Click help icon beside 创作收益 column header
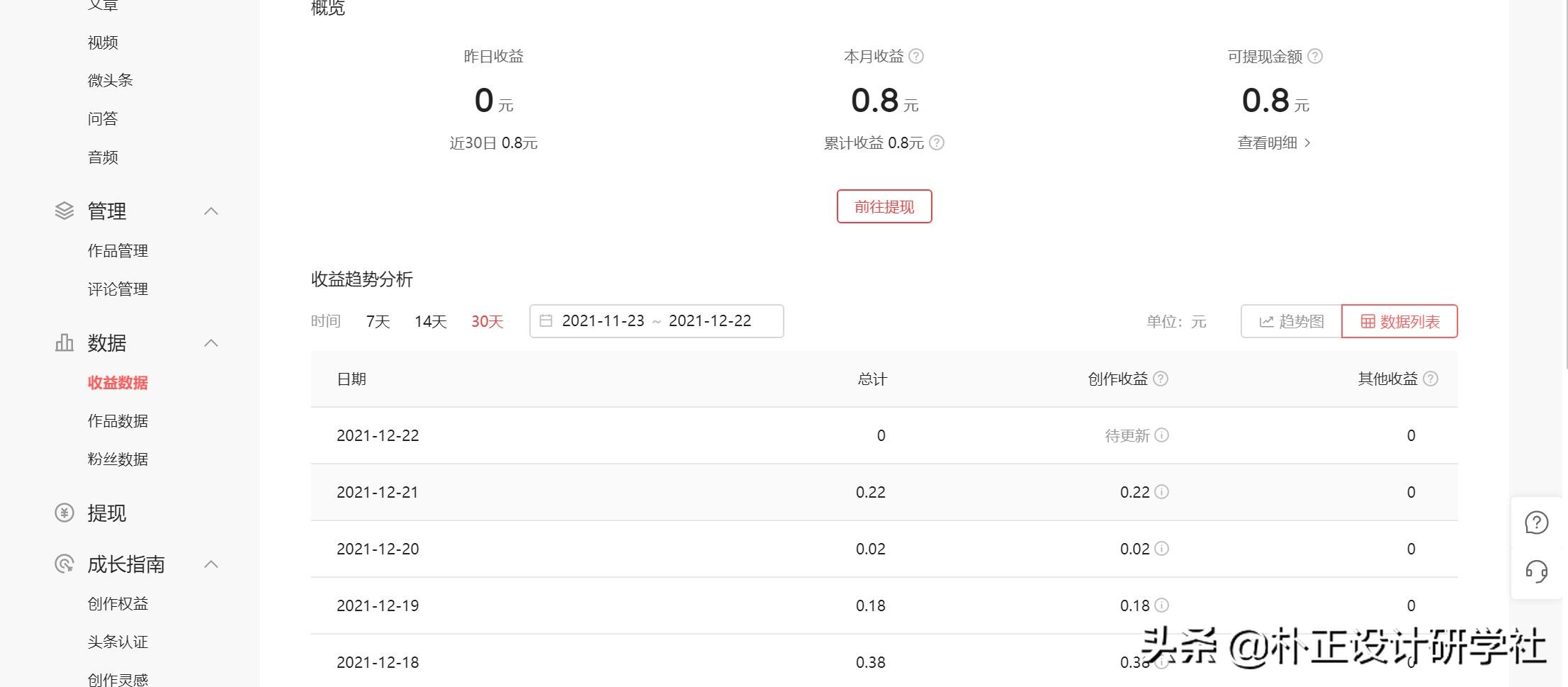The image size is (1568, 687). click(1161, 379)
